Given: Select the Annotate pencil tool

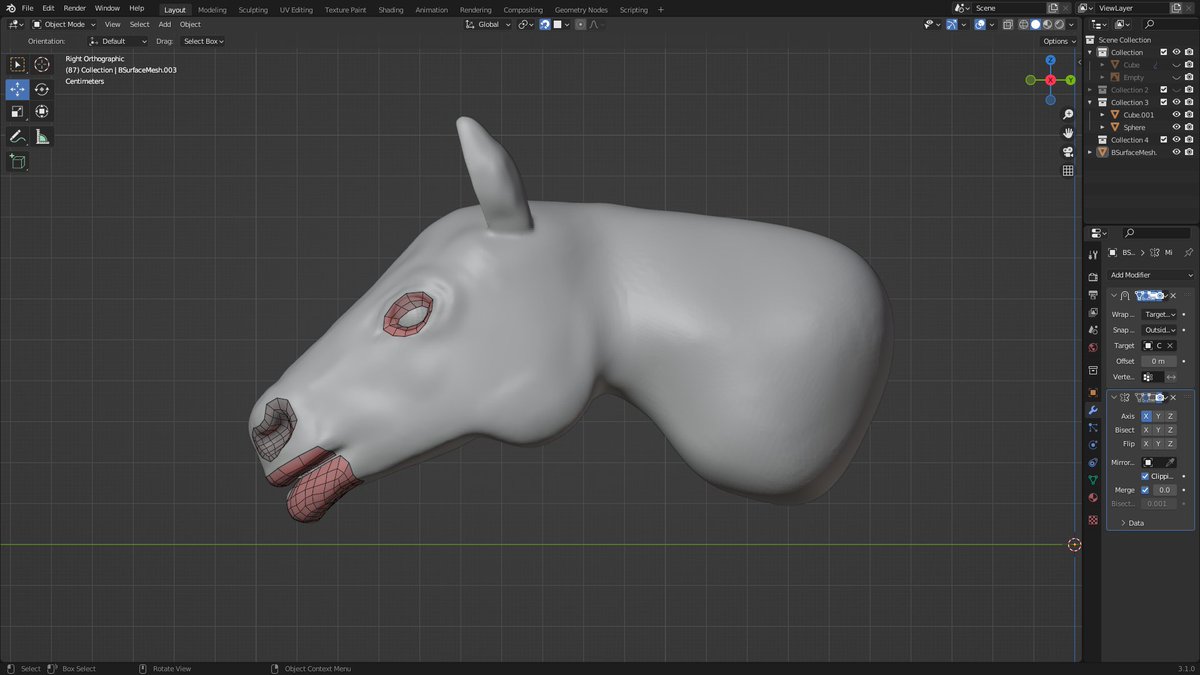Looking at the screenshot, I should coord(18,137).
